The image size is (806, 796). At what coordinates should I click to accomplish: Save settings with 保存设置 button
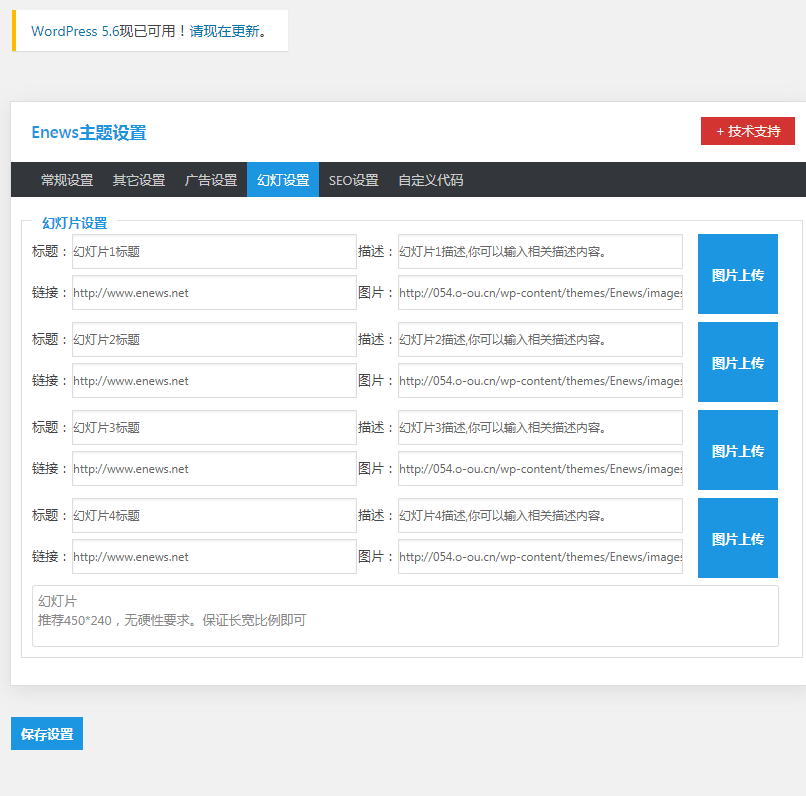tap(47, 733)
